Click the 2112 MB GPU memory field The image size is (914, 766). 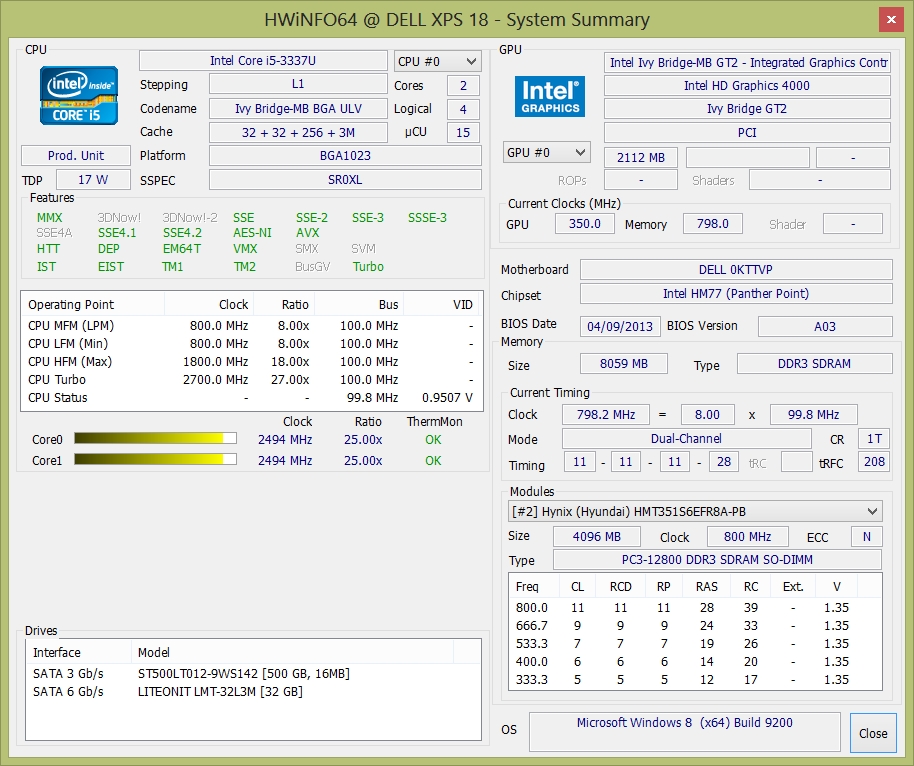pyautogui.click(x=641, y=157)
